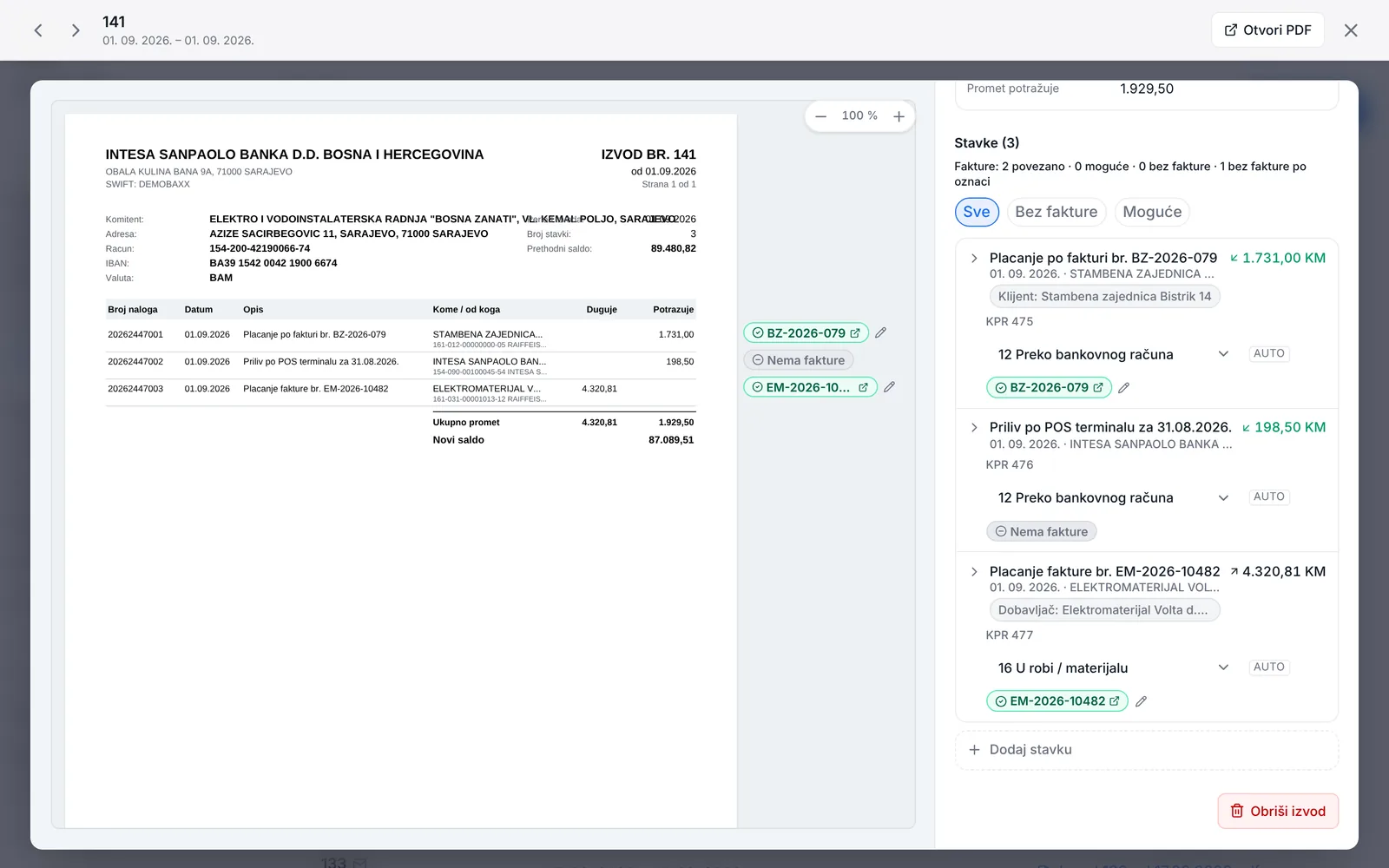The height and width of the screenshot is (868, 1389).
Task: Click Klijent: Stambena zajednica Bistrik 14 chip
Action: pos(1104,297)
